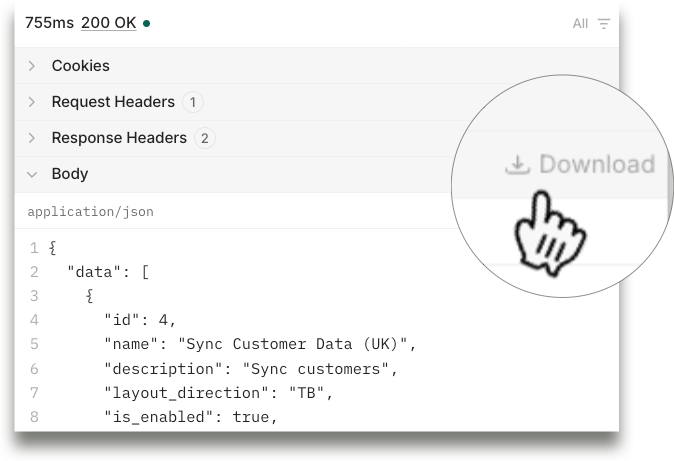Click the green status dot indicator
The width and height of the screenshot is (674, 461).
(x=147, y=24)
